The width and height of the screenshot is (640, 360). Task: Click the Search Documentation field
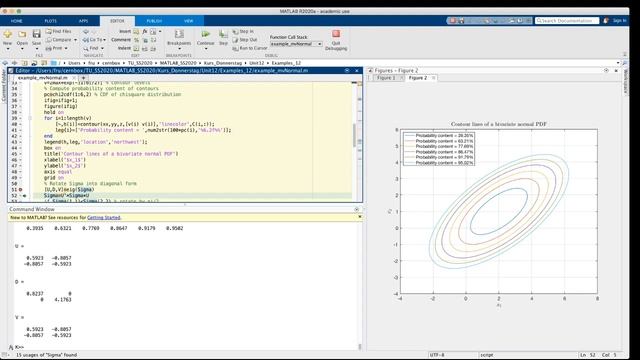[x=567, y=20]
